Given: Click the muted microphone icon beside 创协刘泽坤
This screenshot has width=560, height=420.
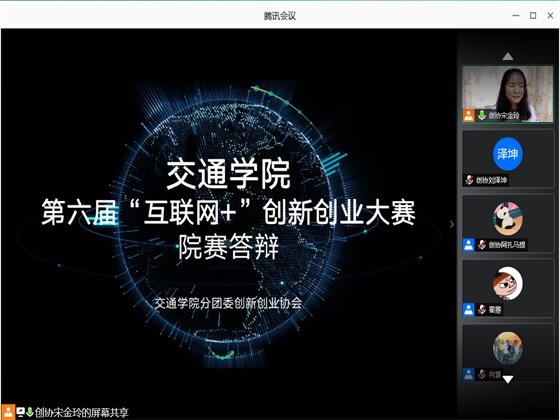Looking at the screenshot, I should [469, 180].
